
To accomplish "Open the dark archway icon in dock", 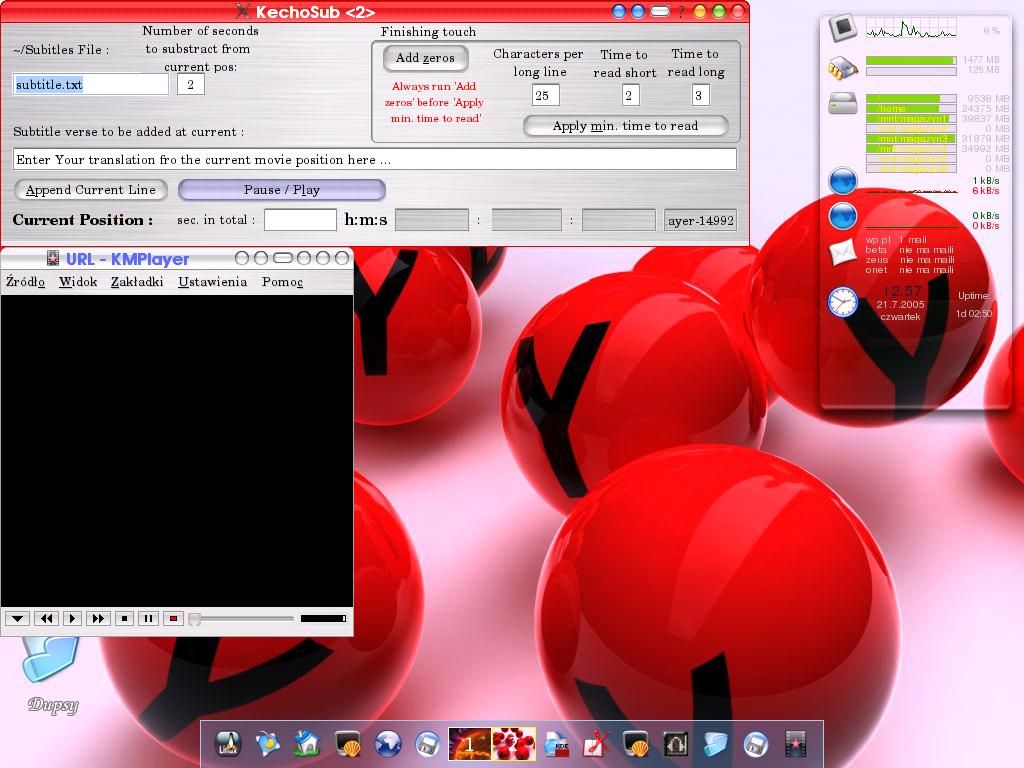I will 676,743.
